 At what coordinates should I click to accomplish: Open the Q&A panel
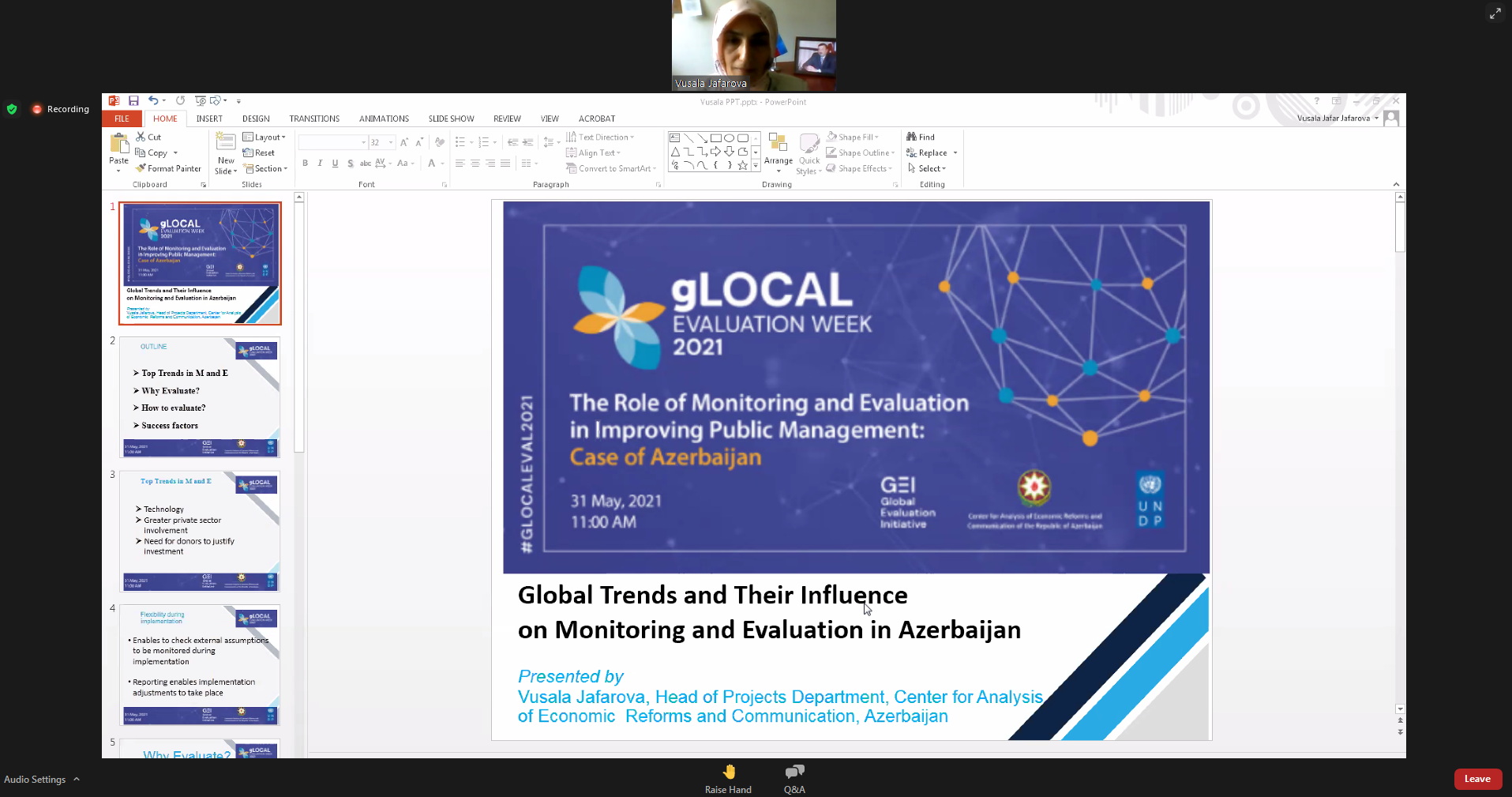tap(794, 779)
